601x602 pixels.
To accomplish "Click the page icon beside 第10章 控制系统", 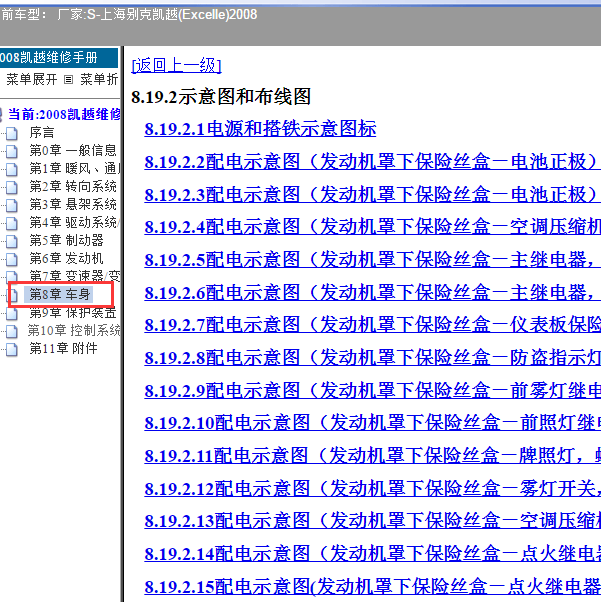I will coord(12,331).
